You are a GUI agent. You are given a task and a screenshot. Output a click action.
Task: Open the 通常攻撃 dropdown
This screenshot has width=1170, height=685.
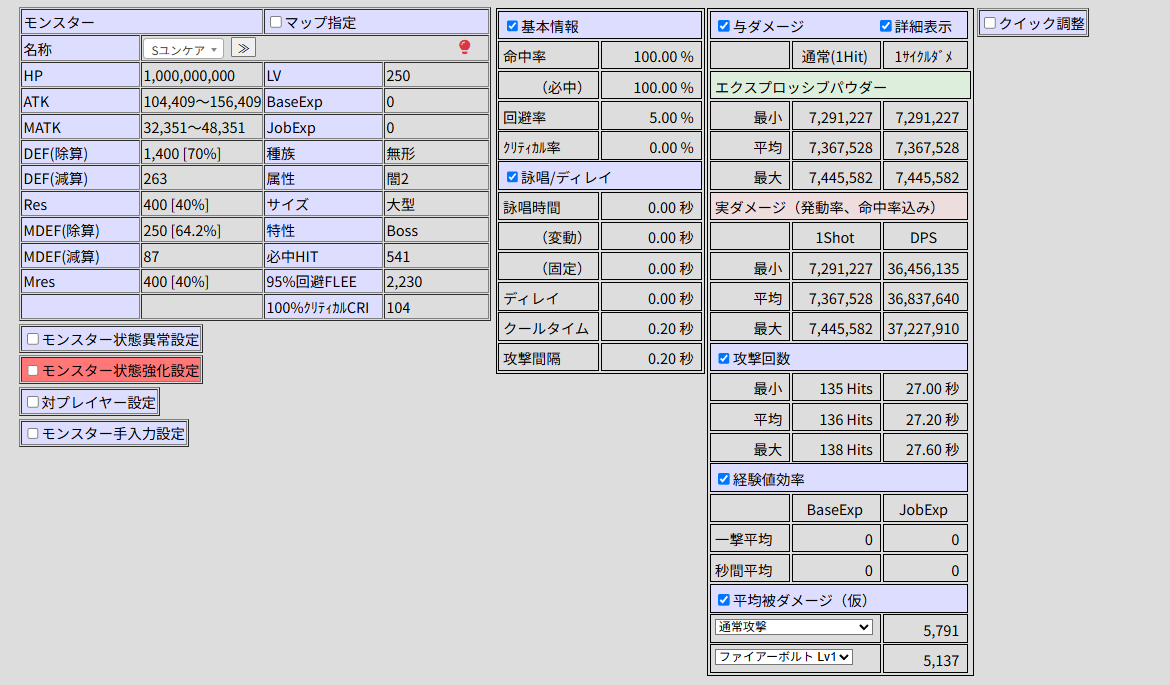793,627
